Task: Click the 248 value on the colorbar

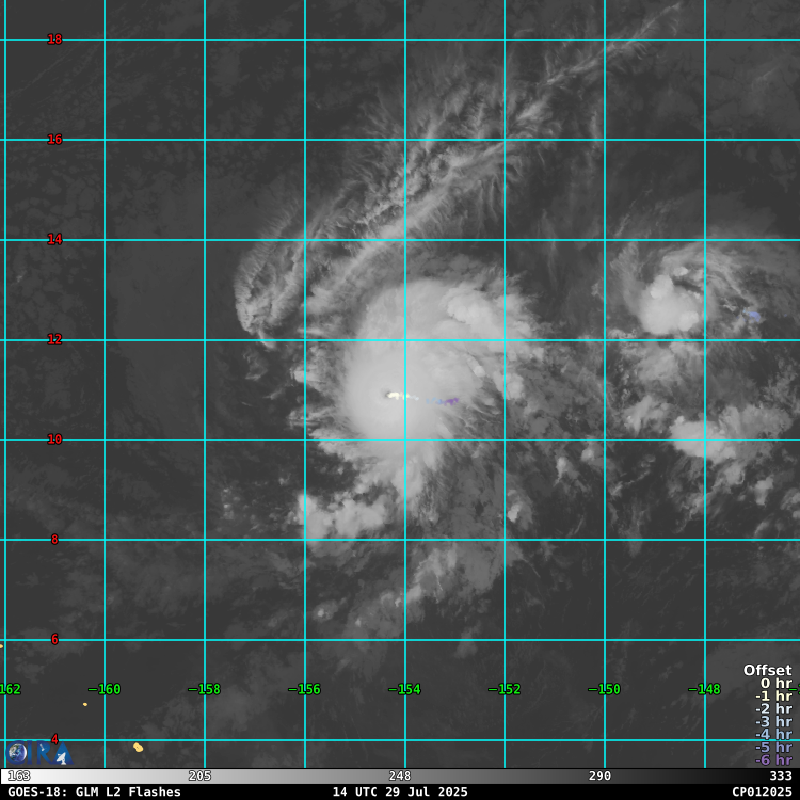Action: pos(400,776)
